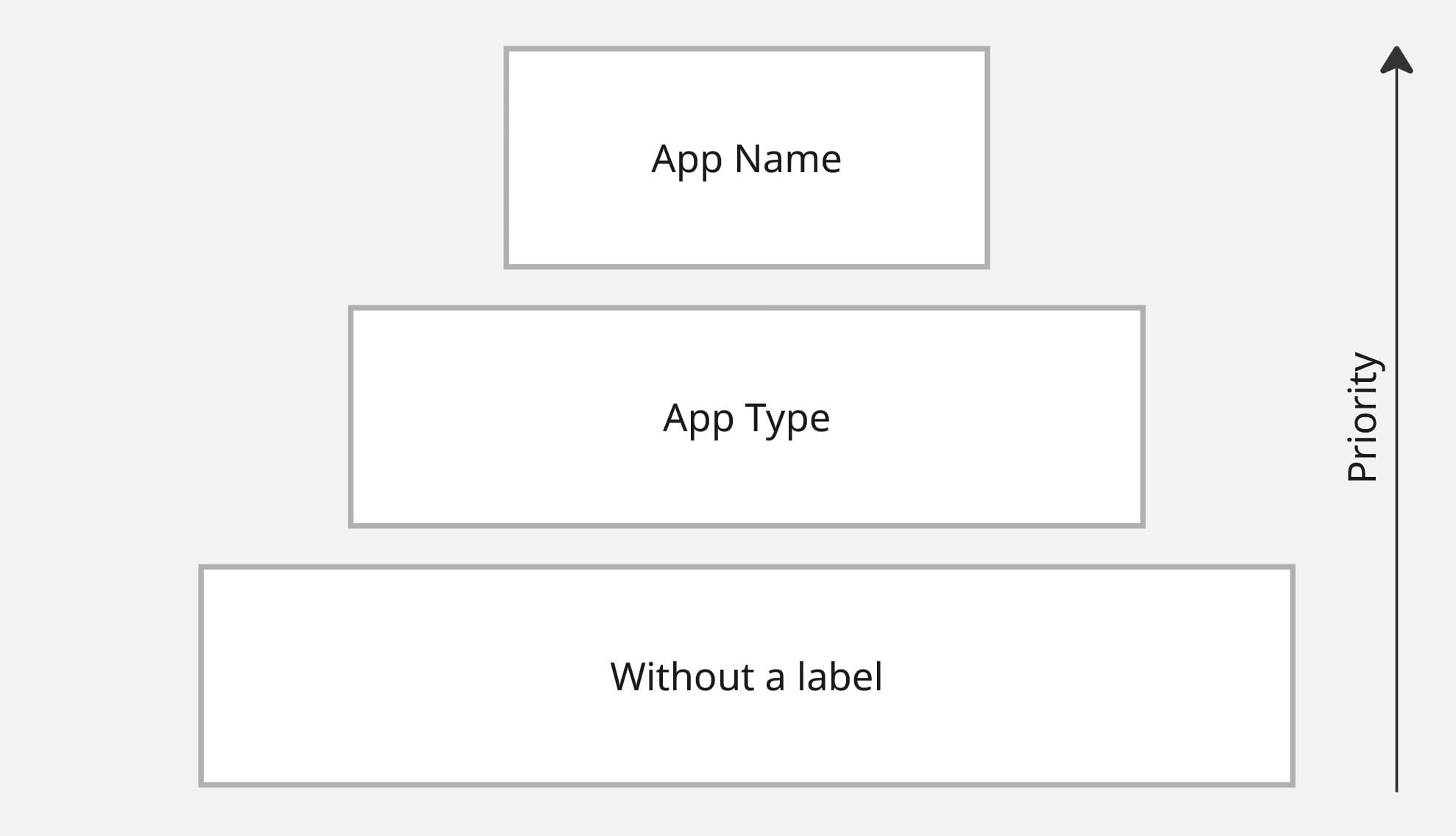
Task: Select the Without a label text
Action: pyautogui.click(x=746, y=676)
